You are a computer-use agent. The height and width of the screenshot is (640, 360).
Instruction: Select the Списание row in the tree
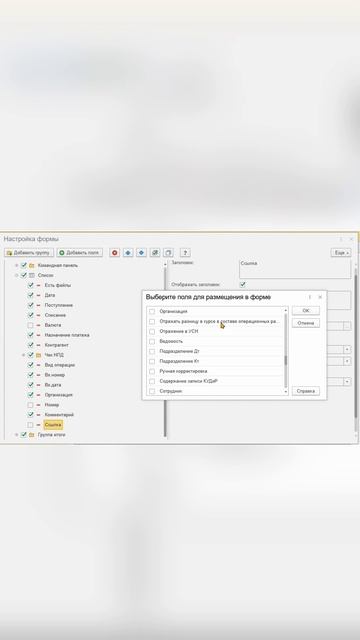tap(55, 315)
